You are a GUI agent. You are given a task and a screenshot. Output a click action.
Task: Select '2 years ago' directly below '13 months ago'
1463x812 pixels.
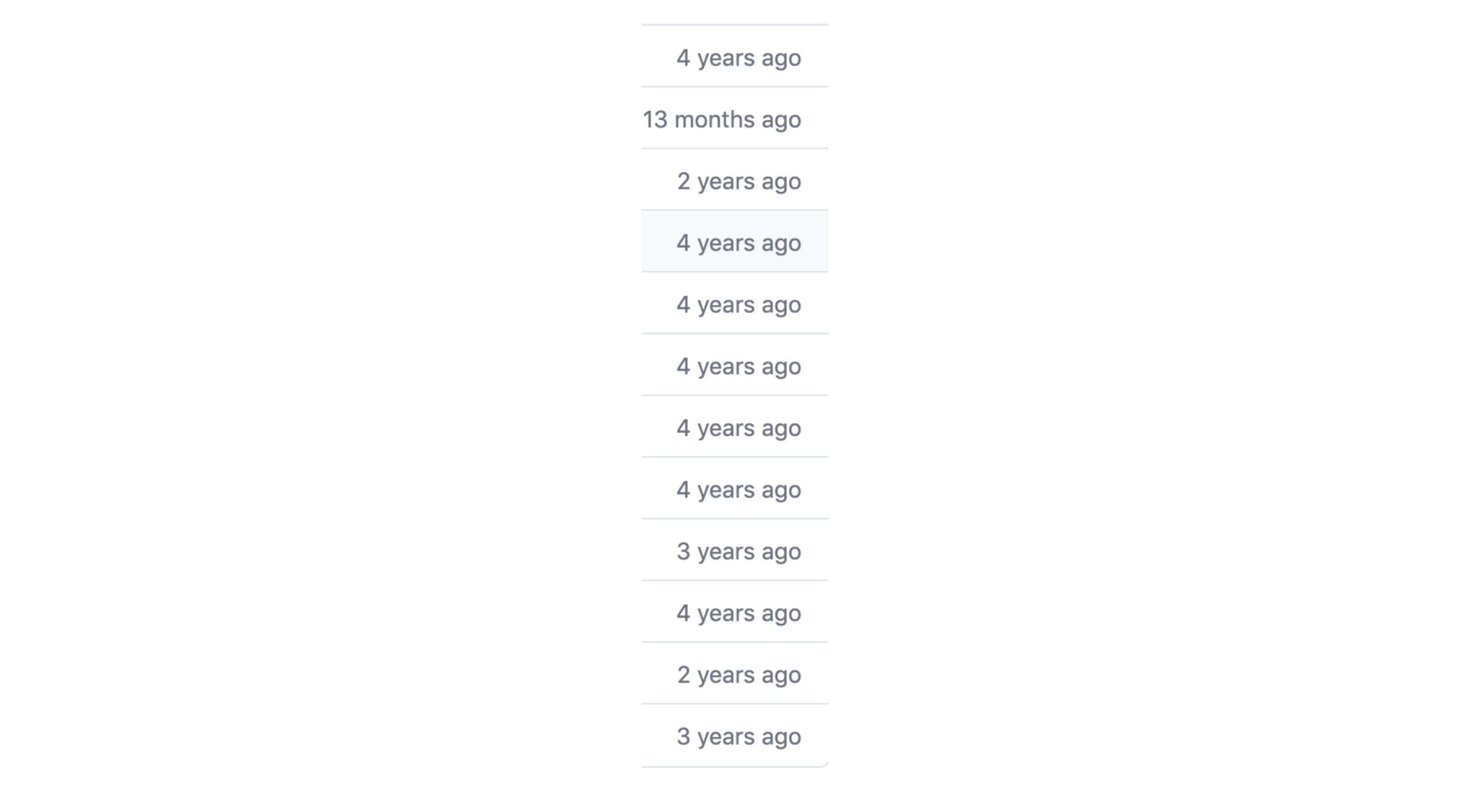coord(739,182)
